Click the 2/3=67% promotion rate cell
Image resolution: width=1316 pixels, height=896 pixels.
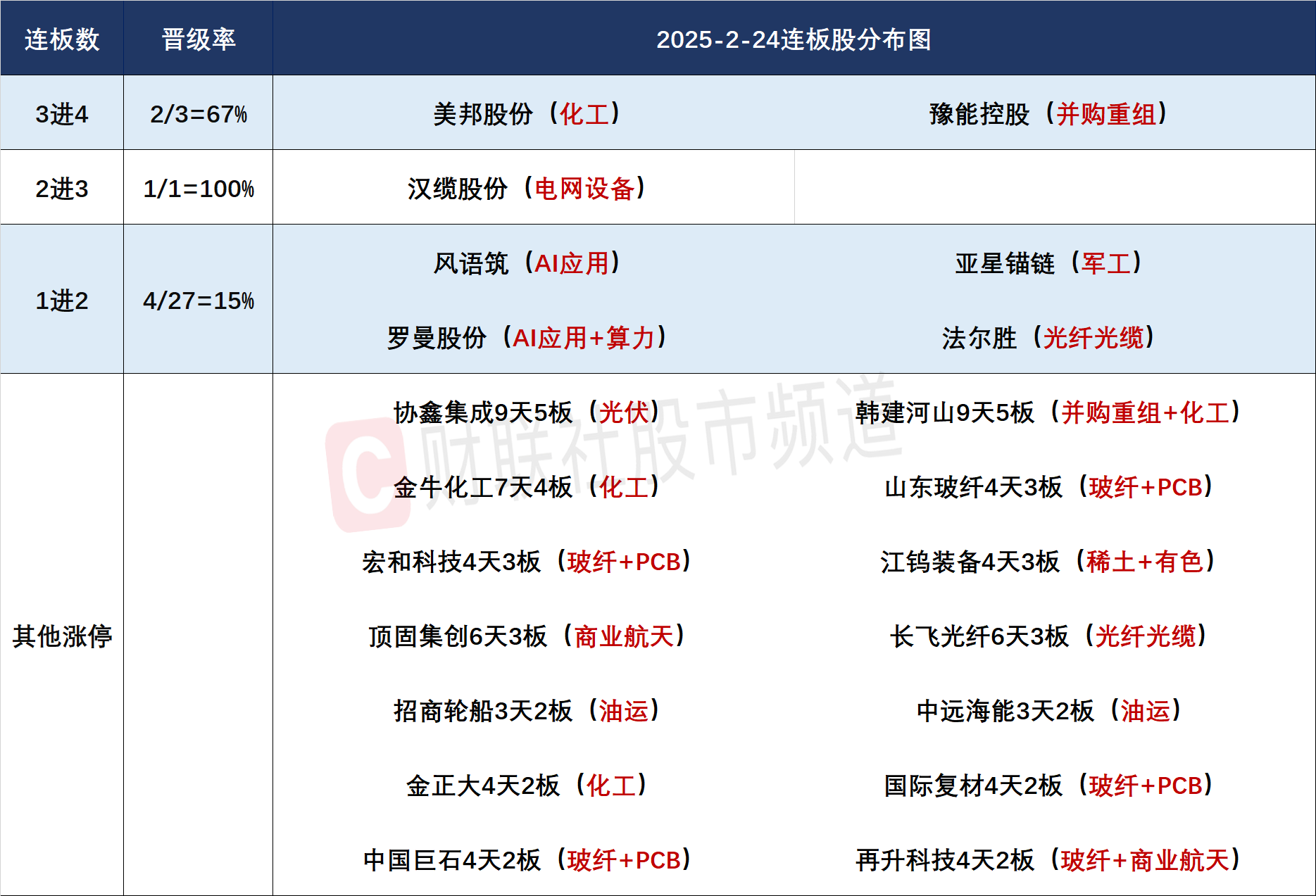click(199, 114)
